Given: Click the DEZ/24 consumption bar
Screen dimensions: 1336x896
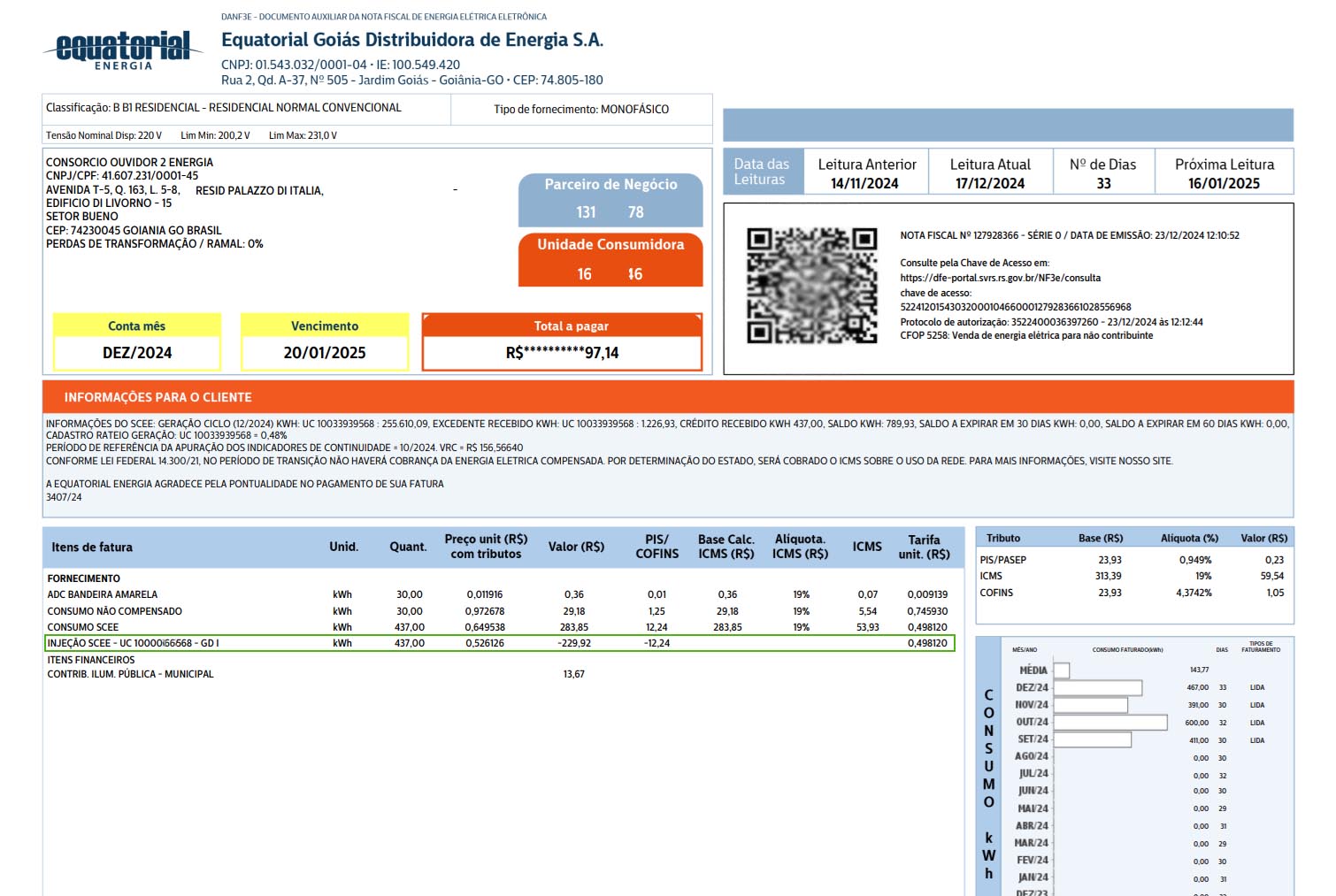Looking at the screenshot, I should click(1097, 688).
